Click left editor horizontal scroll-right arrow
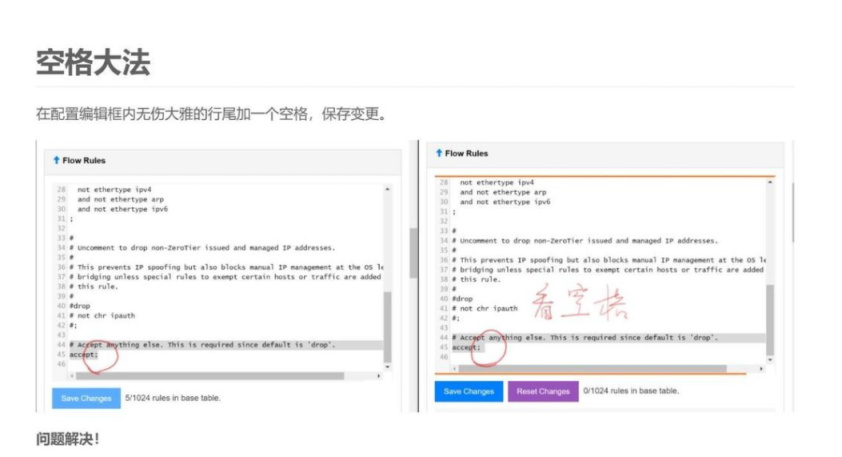 (x=379, y=376)
